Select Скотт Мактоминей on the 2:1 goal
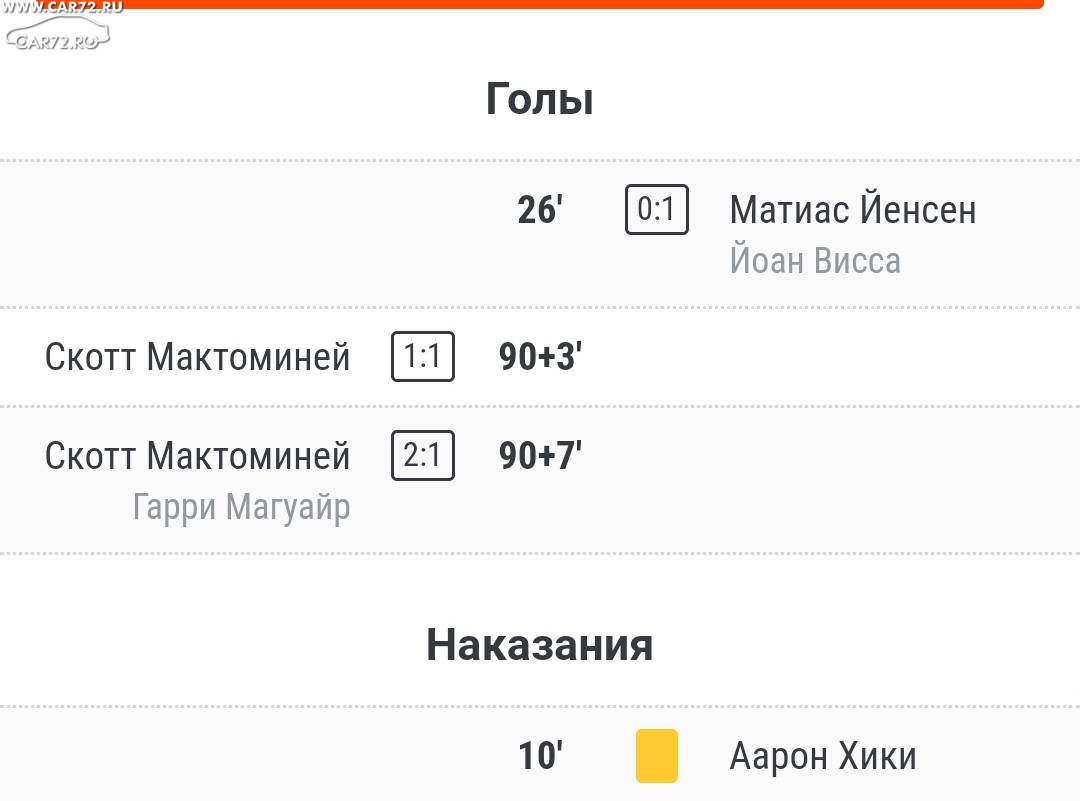The height and width of the screenshot is (801, 1080). (198, 456)
